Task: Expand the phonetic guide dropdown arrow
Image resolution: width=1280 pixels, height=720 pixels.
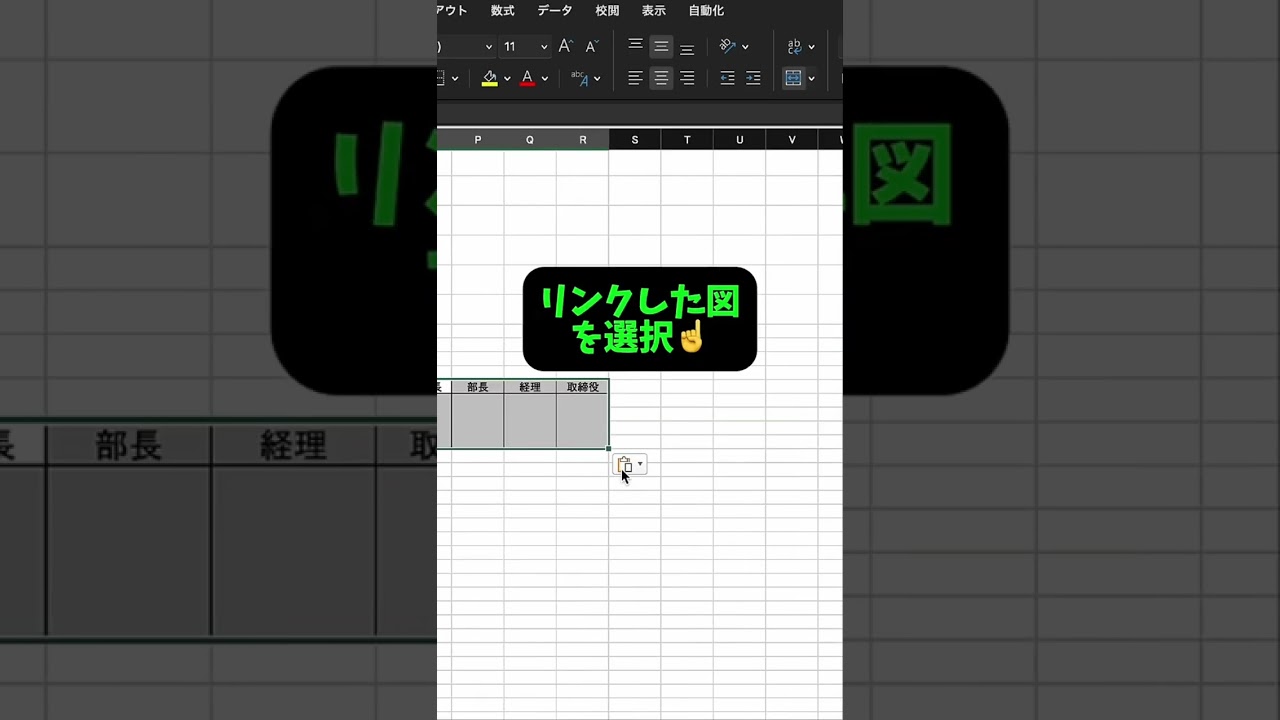Action: 597,79
